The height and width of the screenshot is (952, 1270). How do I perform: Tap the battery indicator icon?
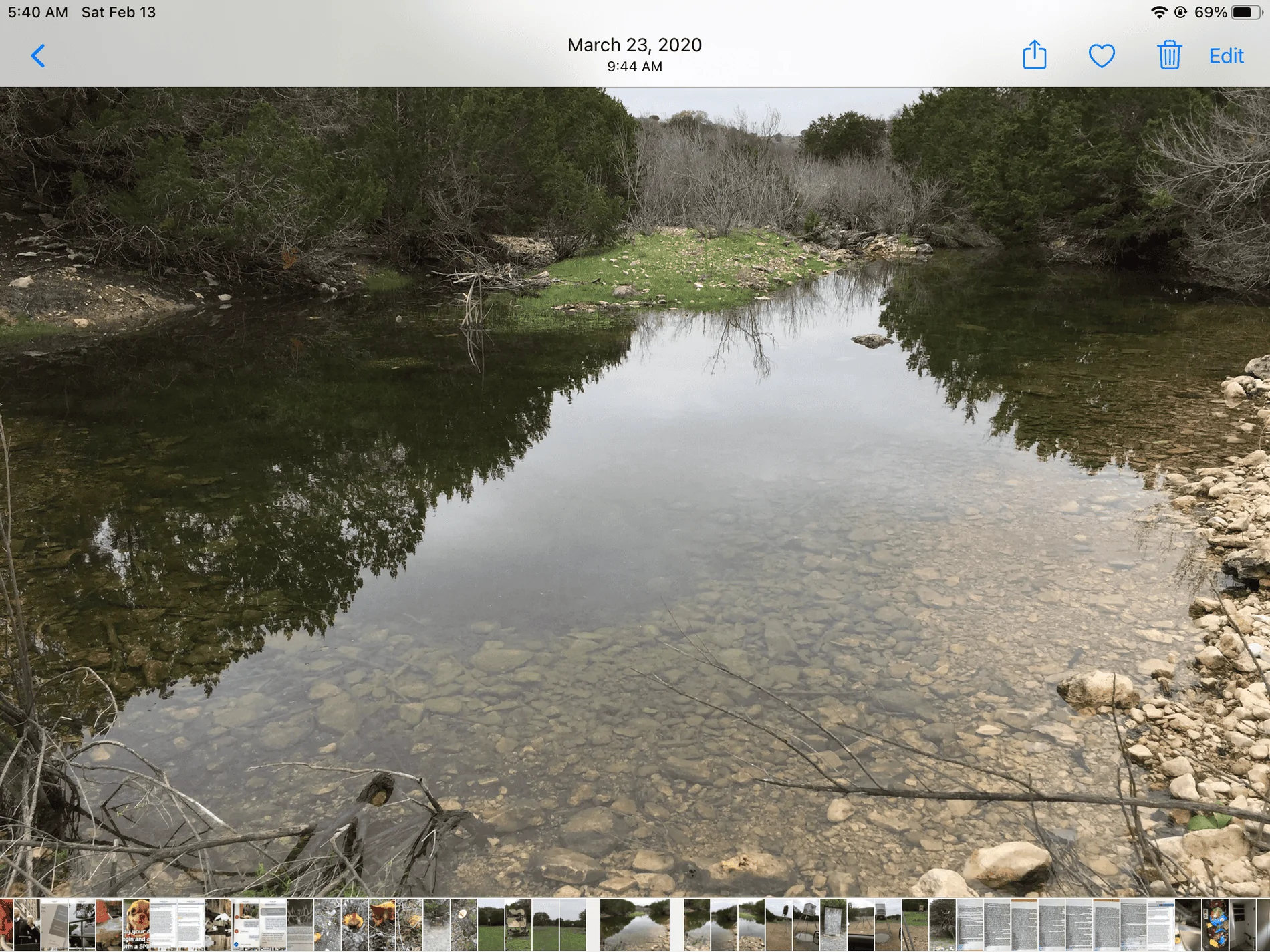(1246, 12)
